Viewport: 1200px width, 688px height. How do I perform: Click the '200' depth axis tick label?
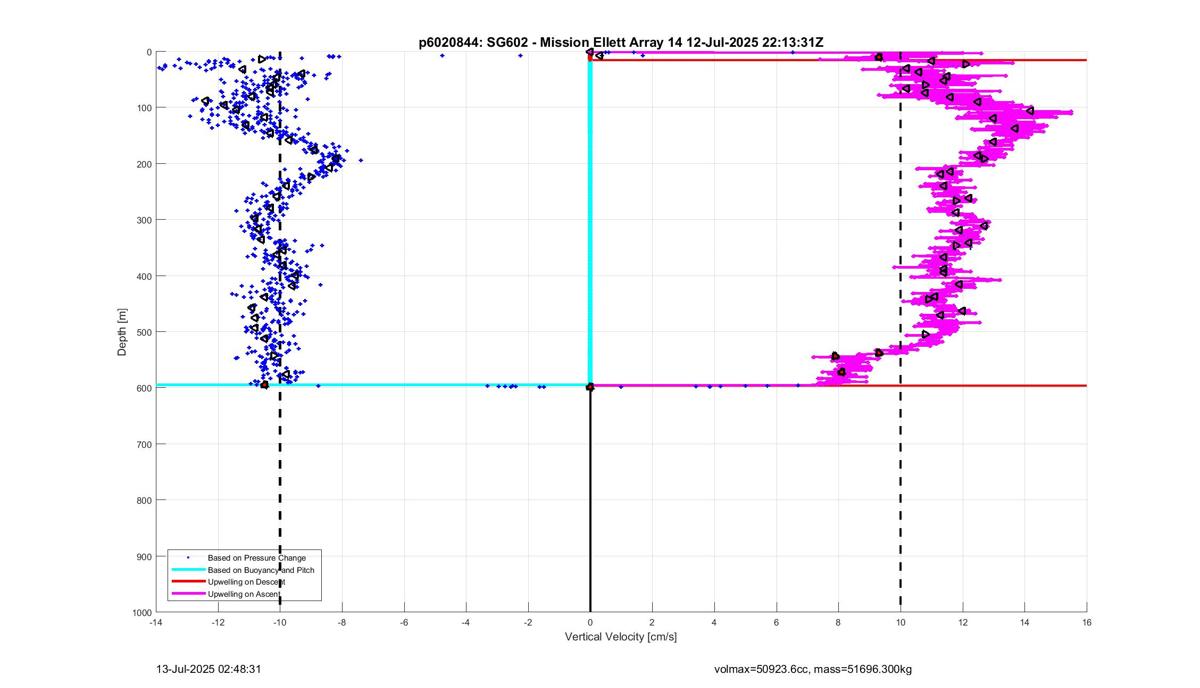pyautogui.click(x=143, y=164)
